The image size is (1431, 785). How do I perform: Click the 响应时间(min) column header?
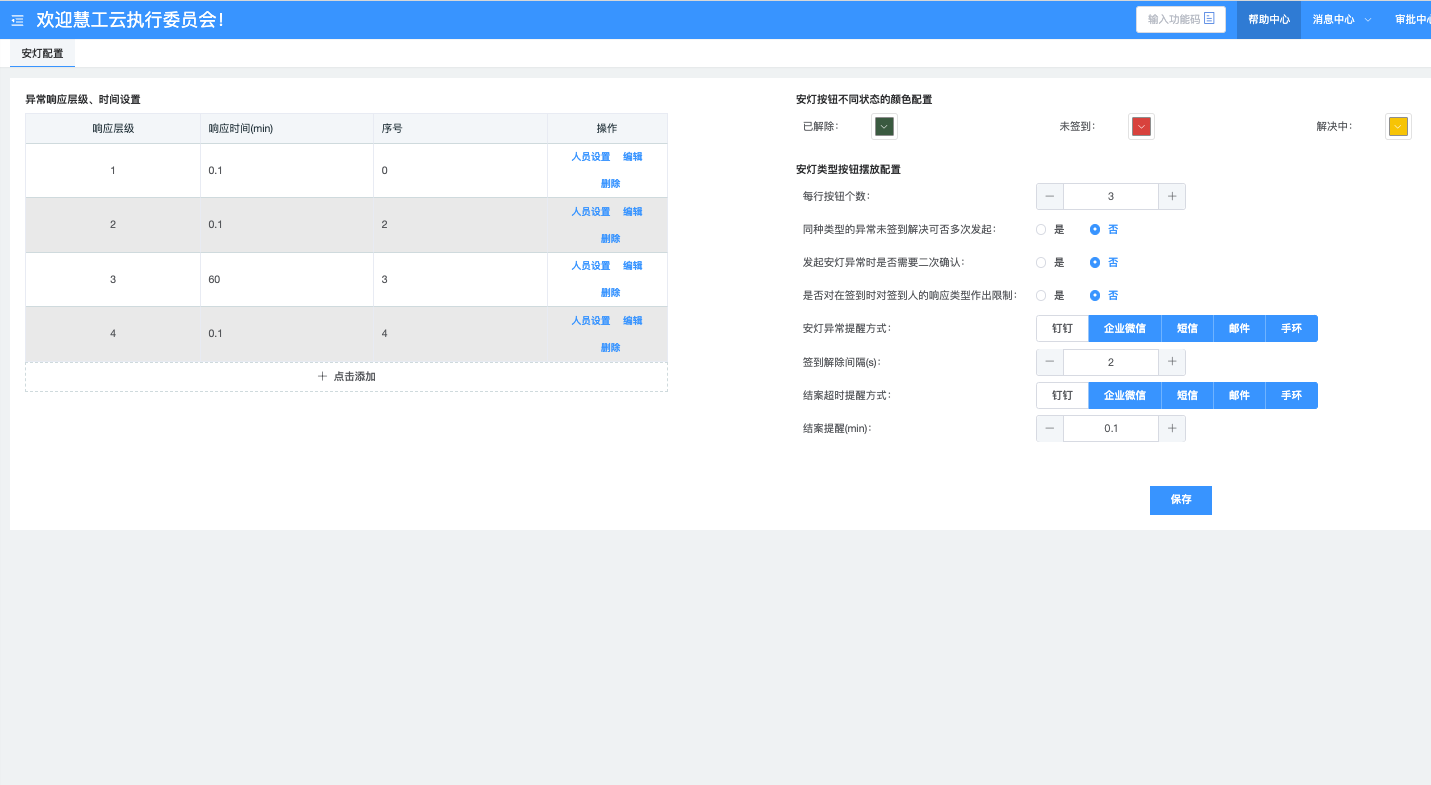click(x=287, y=129)
